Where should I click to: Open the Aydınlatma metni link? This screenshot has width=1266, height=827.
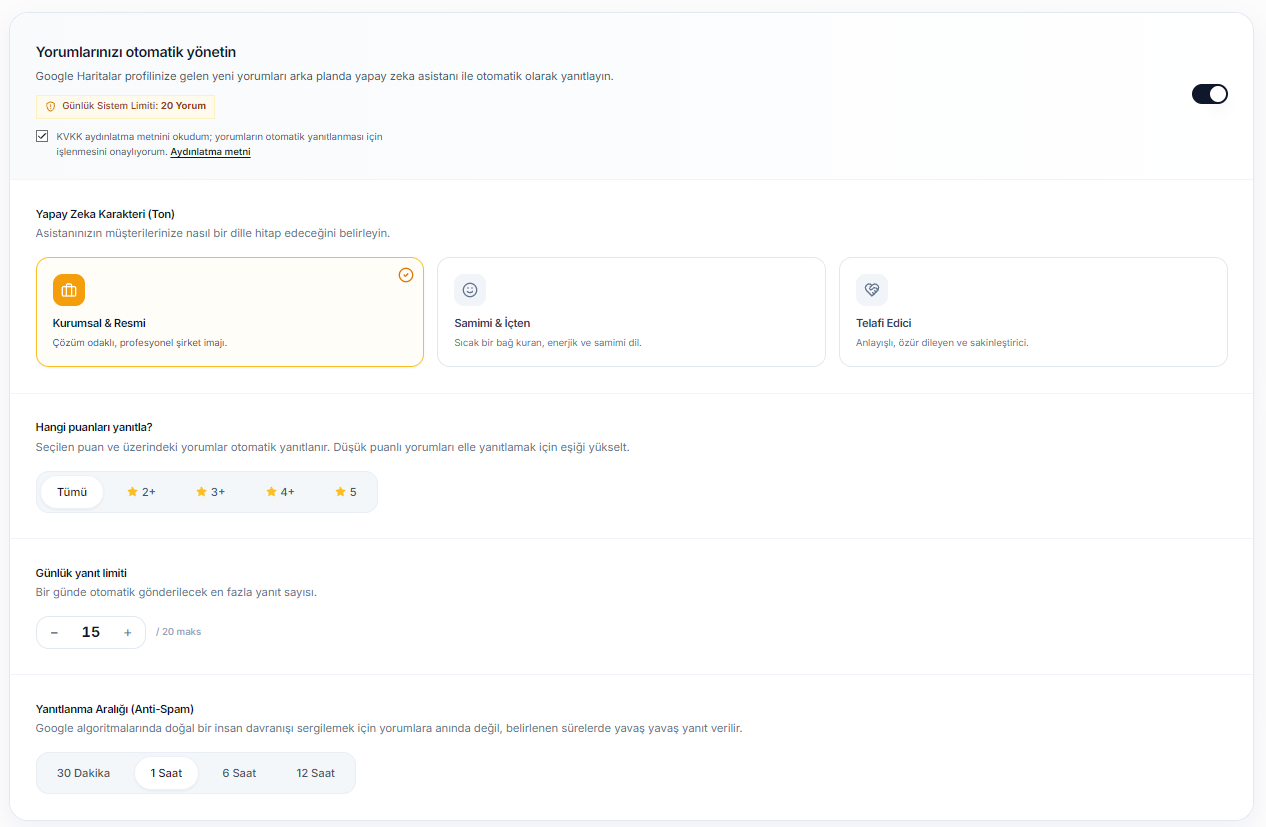click(x=210, y=152)
